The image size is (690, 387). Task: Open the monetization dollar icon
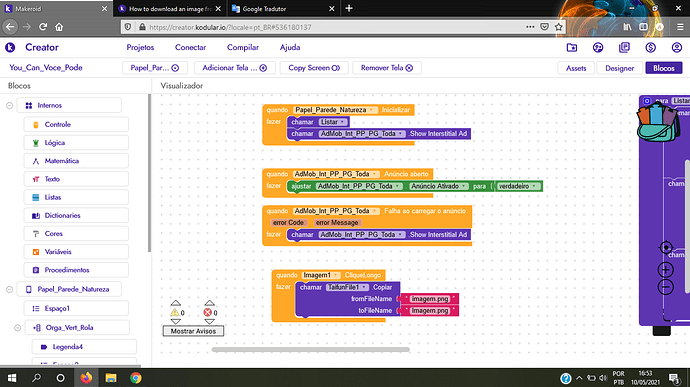tap(650, 48)
